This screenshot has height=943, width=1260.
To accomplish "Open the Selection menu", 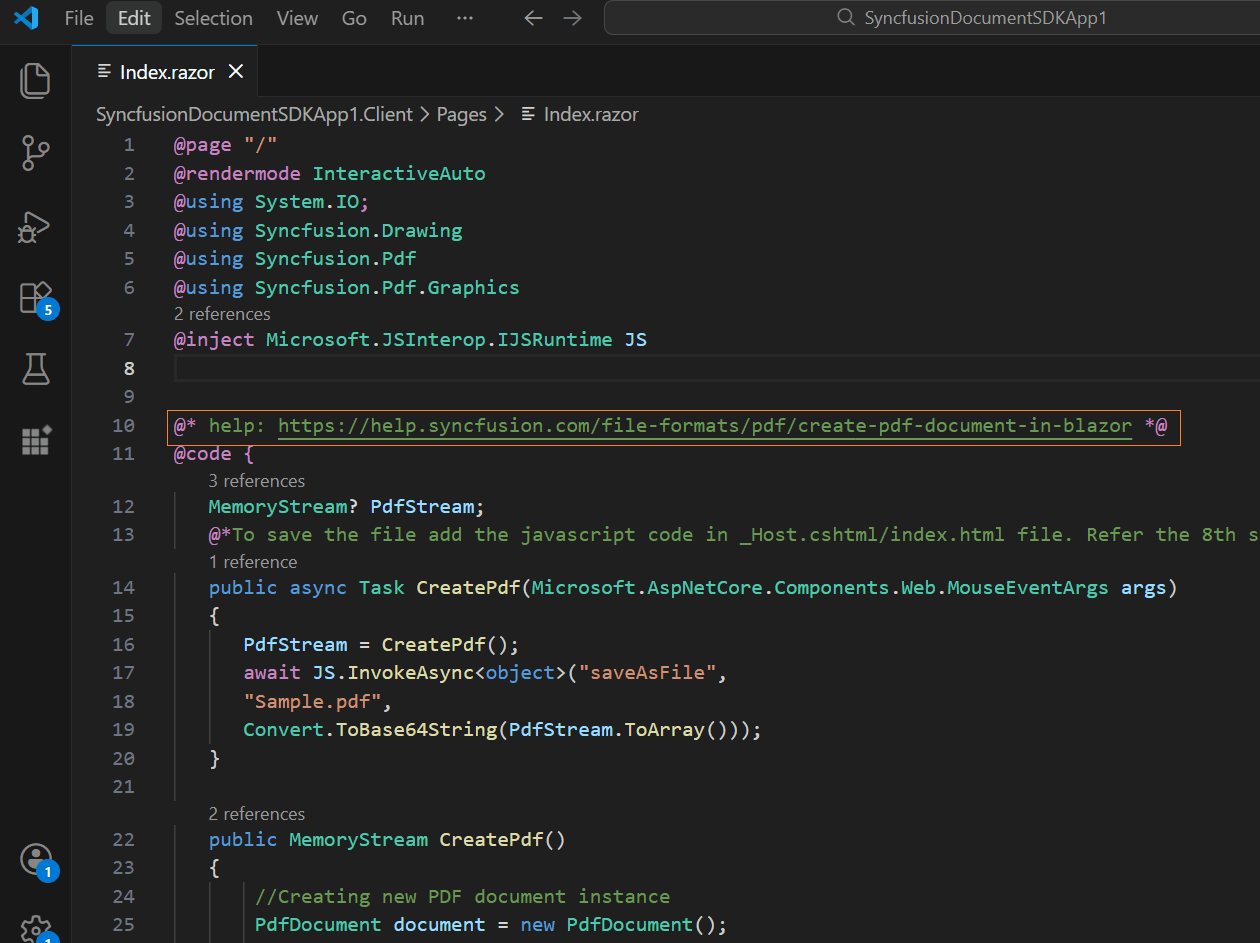I will coord(213,18).
